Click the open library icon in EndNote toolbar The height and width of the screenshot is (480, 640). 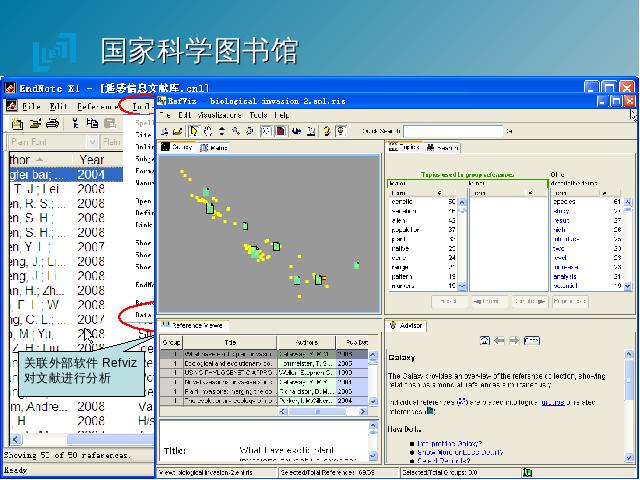click(x=35, y=123)
